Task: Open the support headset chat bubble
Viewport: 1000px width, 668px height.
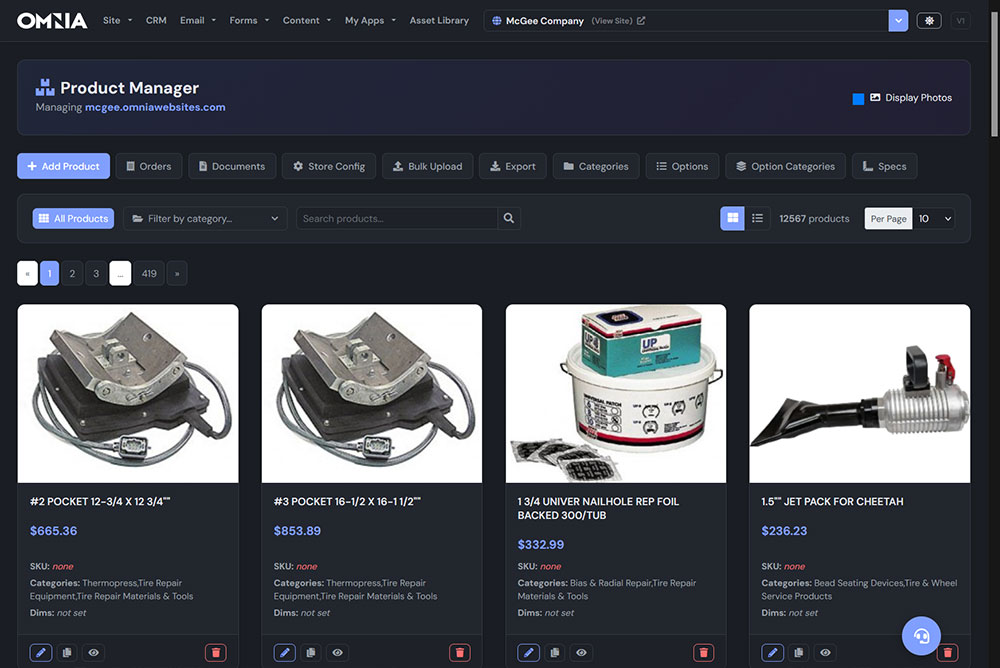Action: coord(921,635)
